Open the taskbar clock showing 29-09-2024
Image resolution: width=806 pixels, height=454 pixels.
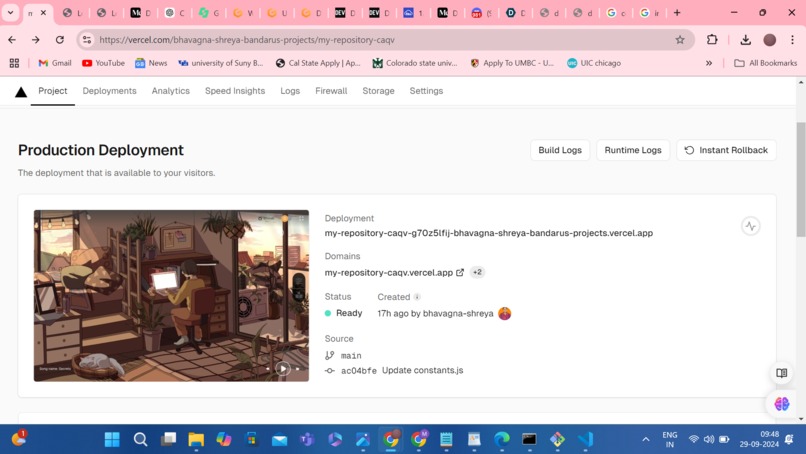[x=760, y=439]
